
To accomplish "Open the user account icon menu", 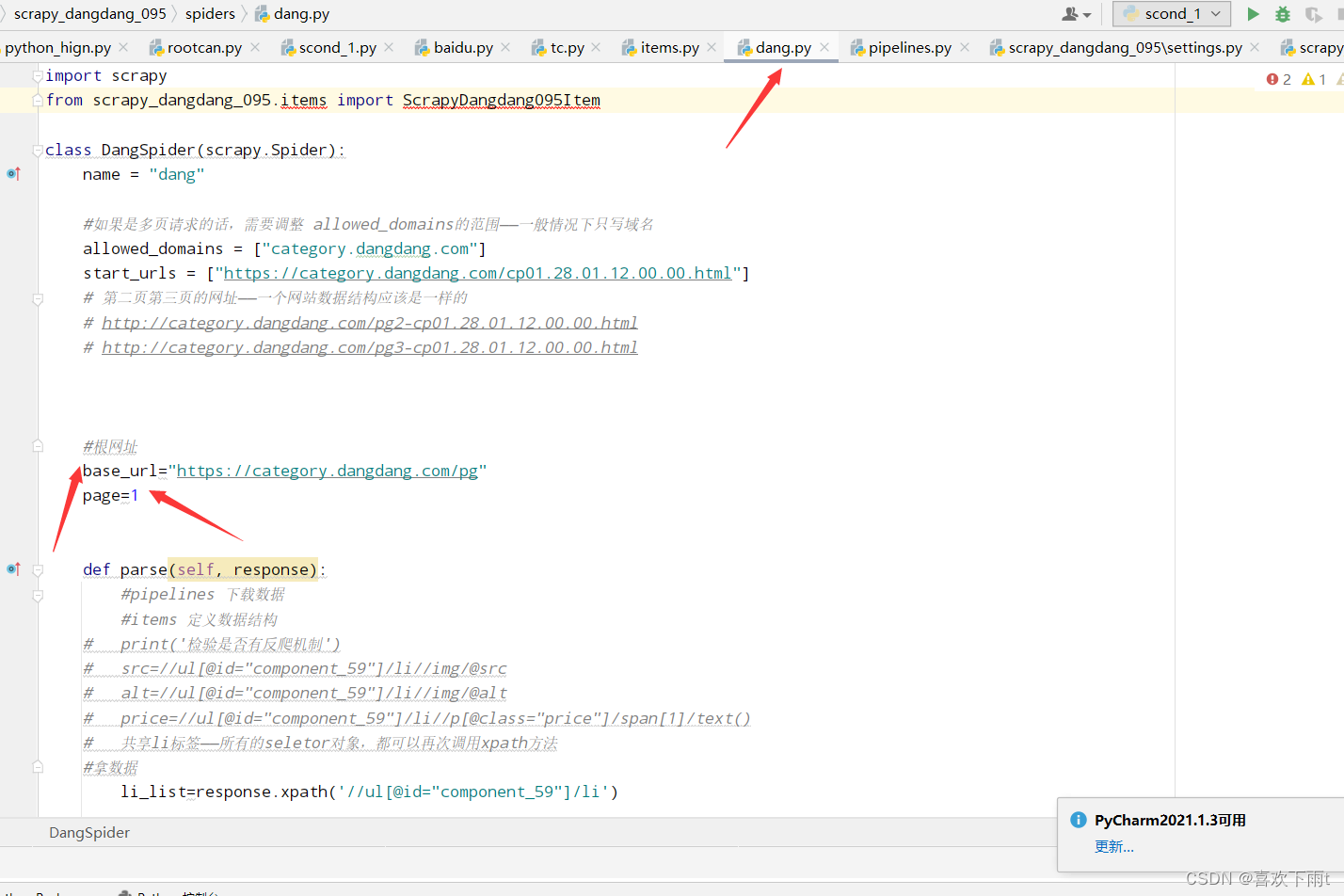I will coord(1076,14).
